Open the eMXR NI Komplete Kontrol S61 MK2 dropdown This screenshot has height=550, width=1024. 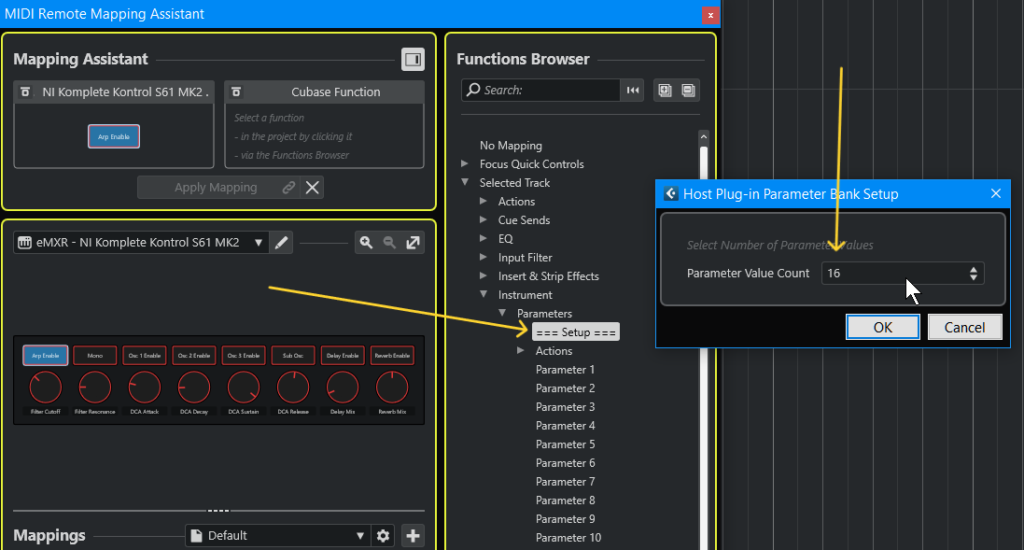pos(140,242)
